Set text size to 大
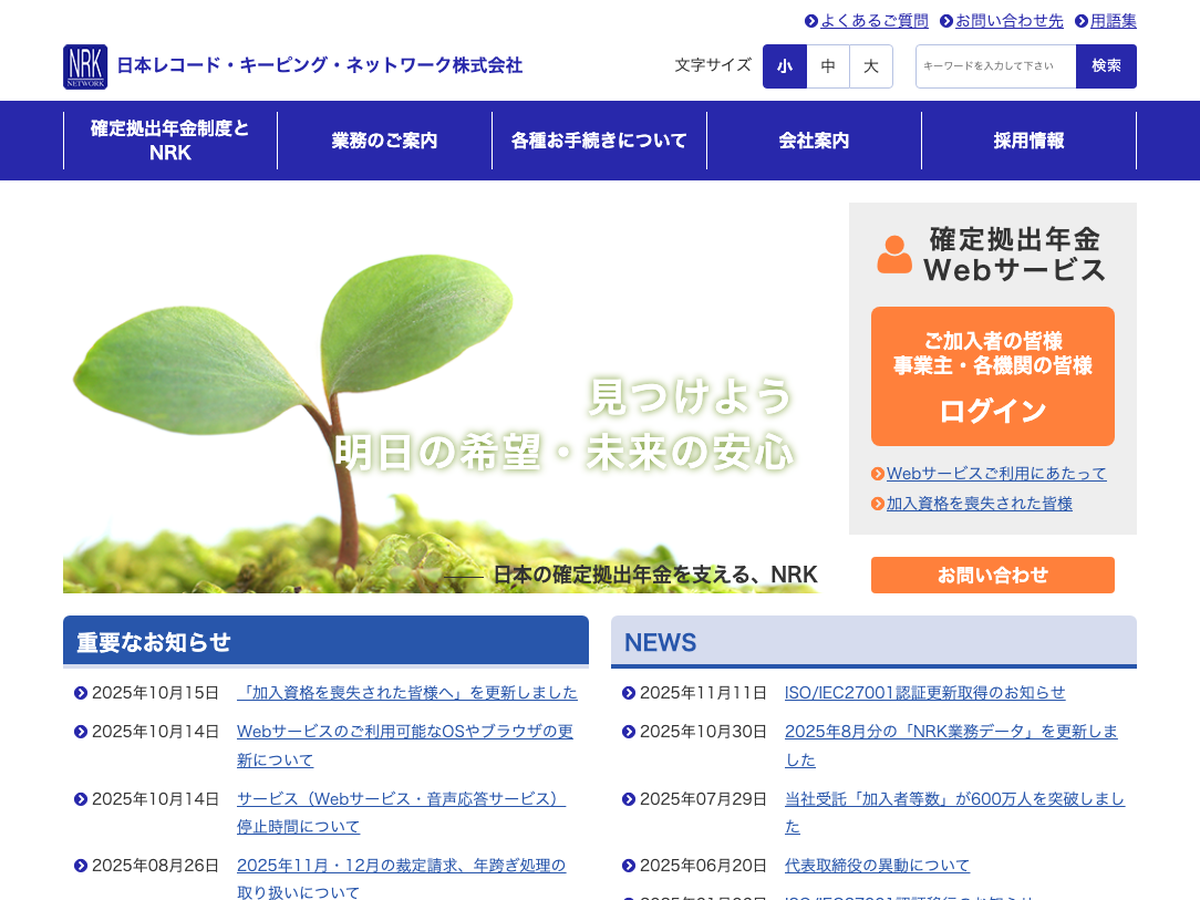 coord(871,66)
